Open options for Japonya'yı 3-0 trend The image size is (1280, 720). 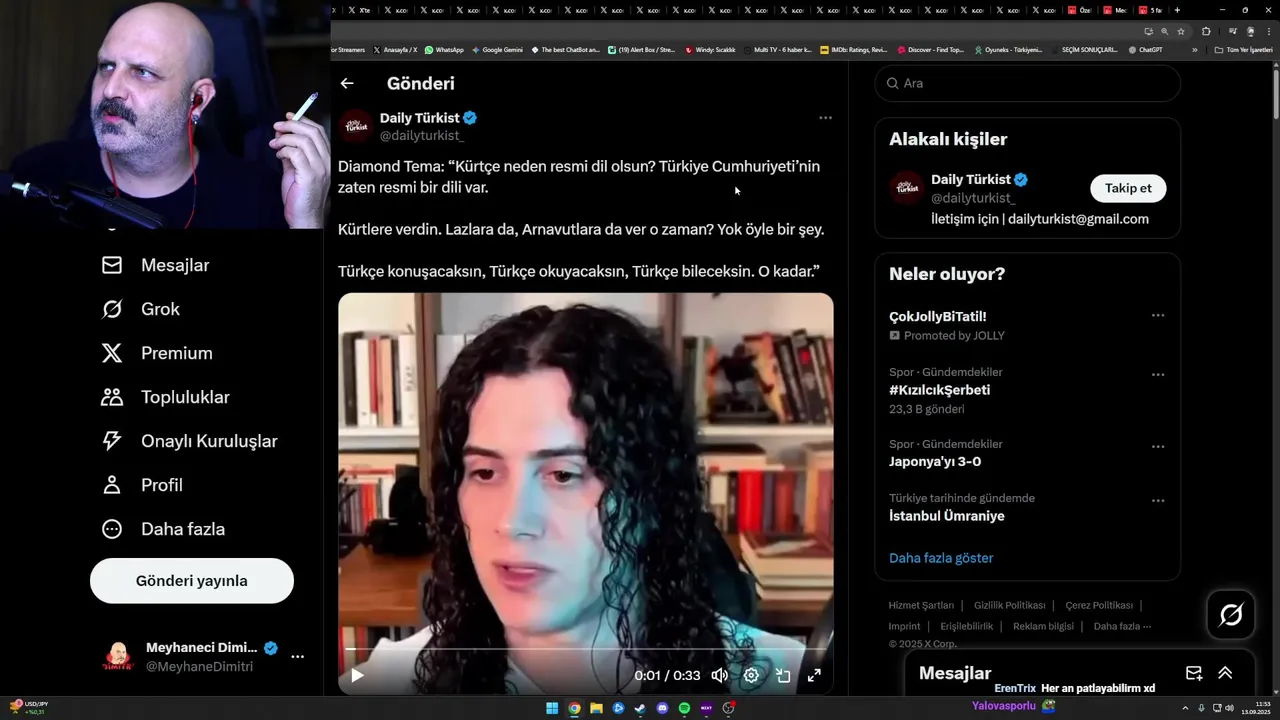pyautogui.click(x=1158, y=447)
